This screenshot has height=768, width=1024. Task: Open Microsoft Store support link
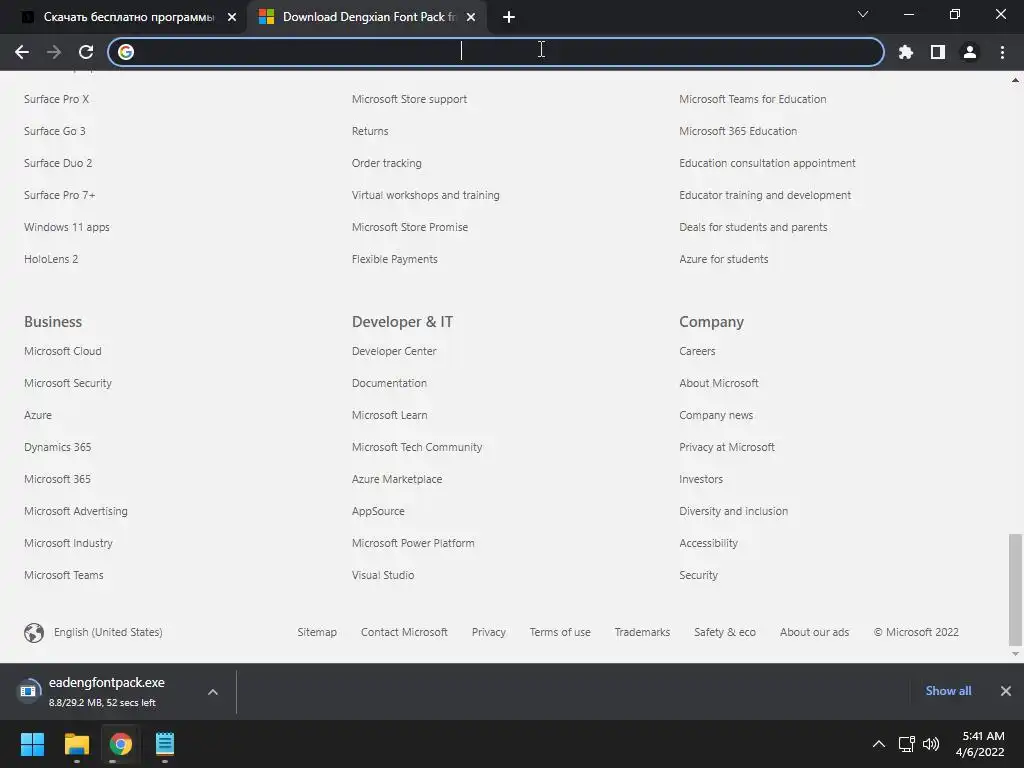click(409, 99)
